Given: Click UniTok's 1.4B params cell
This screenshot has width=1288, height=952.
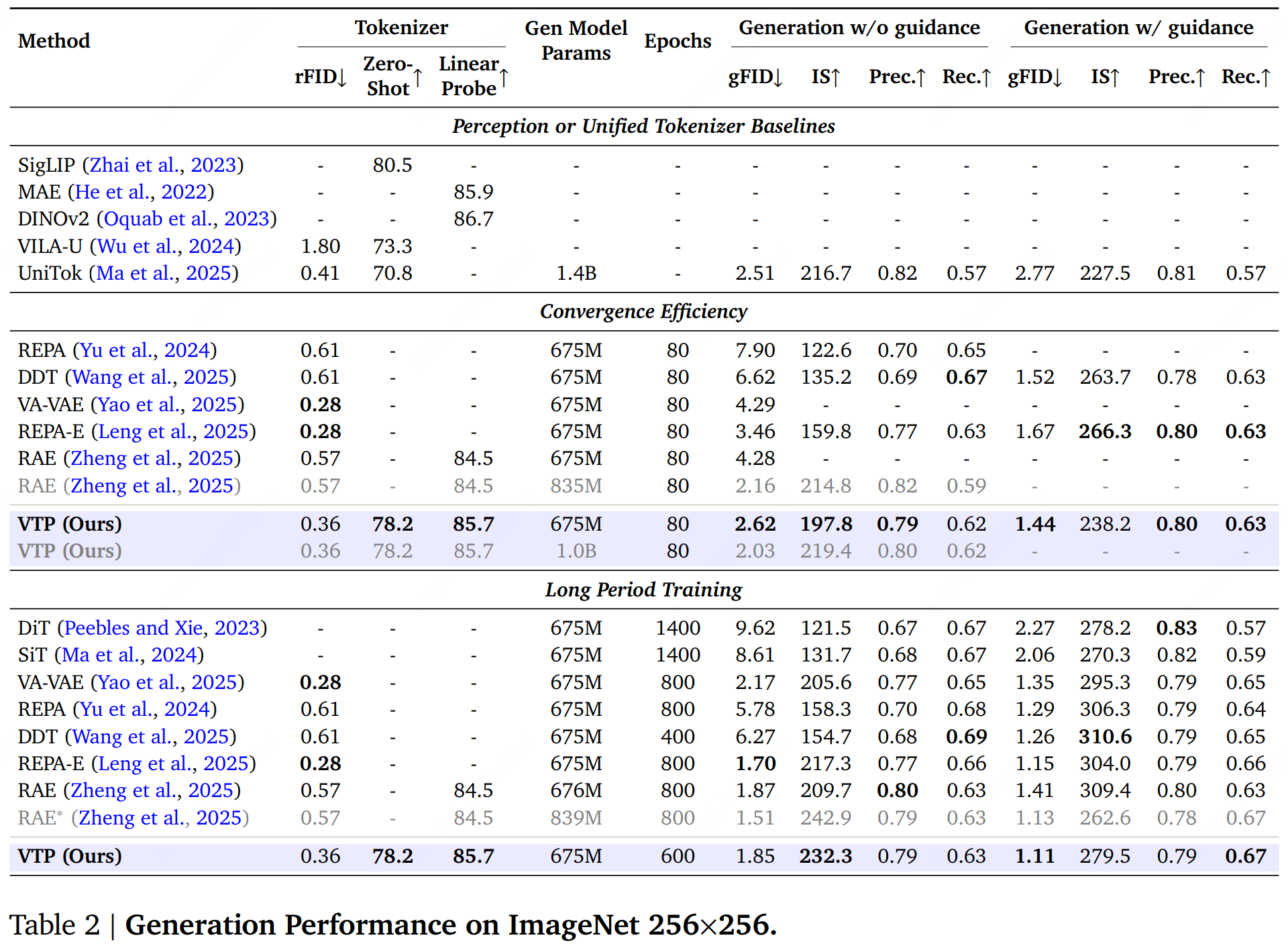Looking at the screenshot, I should tap(576, 273).
